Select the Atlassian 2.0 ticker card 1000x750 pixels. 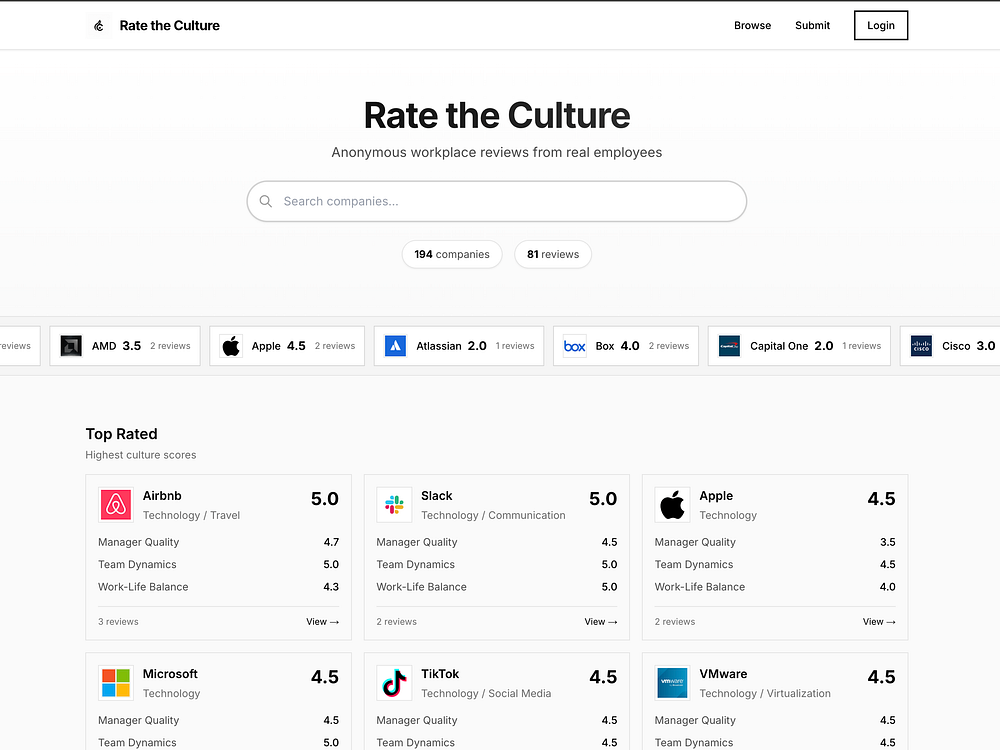pos(459,346)
